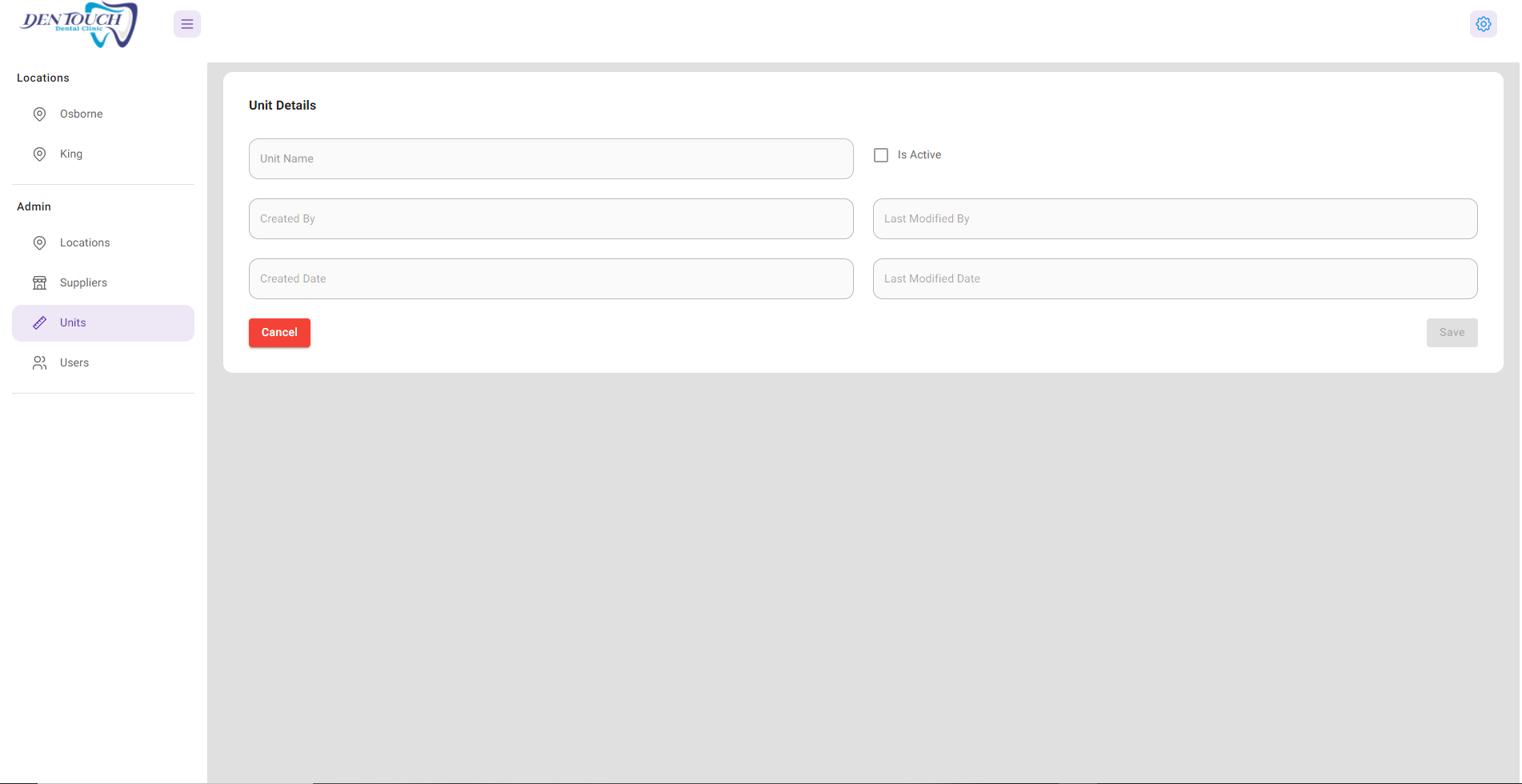Focus the Last Modified Date field
The width and height of the screenshot is (1522, 784).
1176,279
